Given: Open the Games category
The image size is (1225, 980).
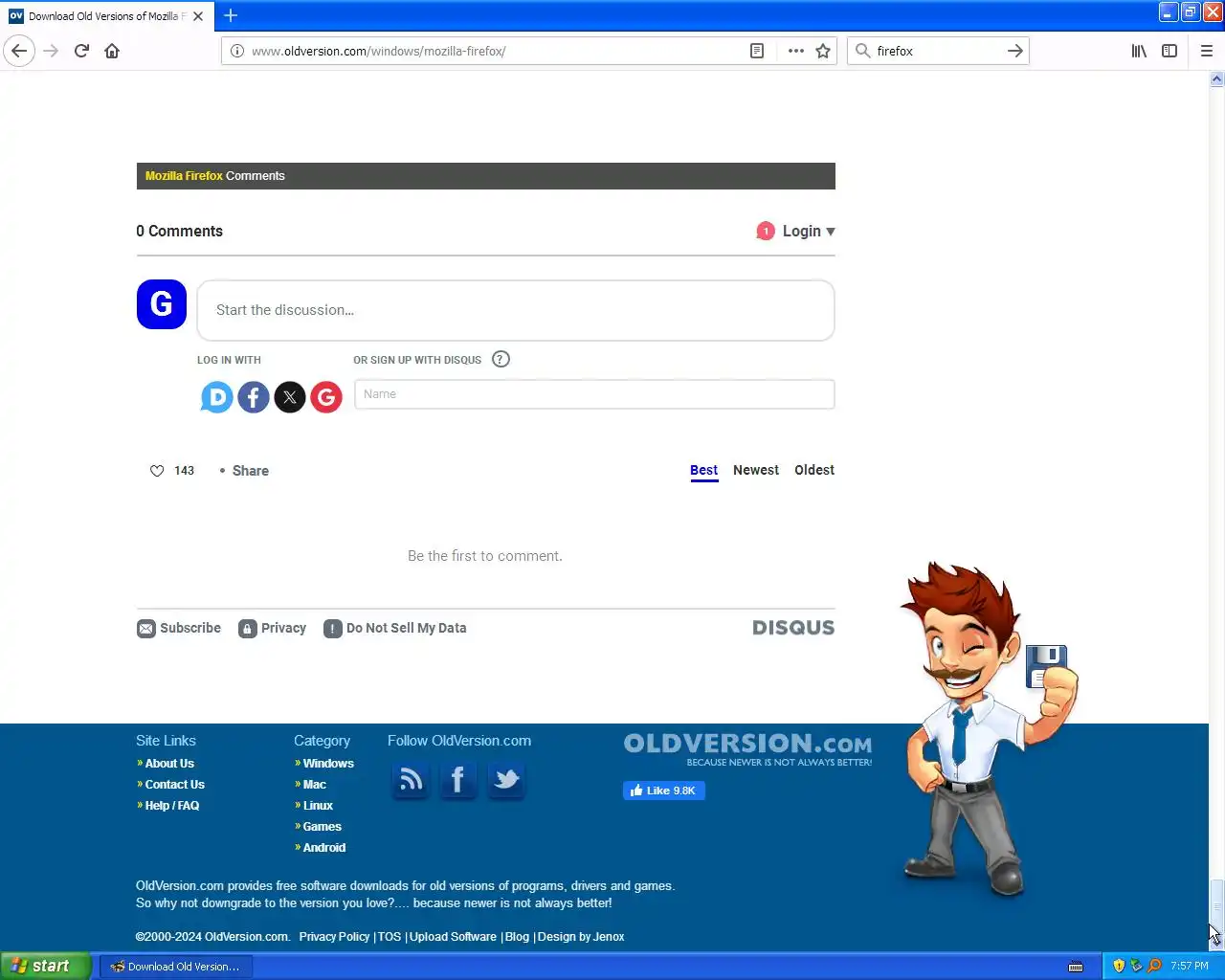Looking at the screenshot, I should click(x=323, y=827).
